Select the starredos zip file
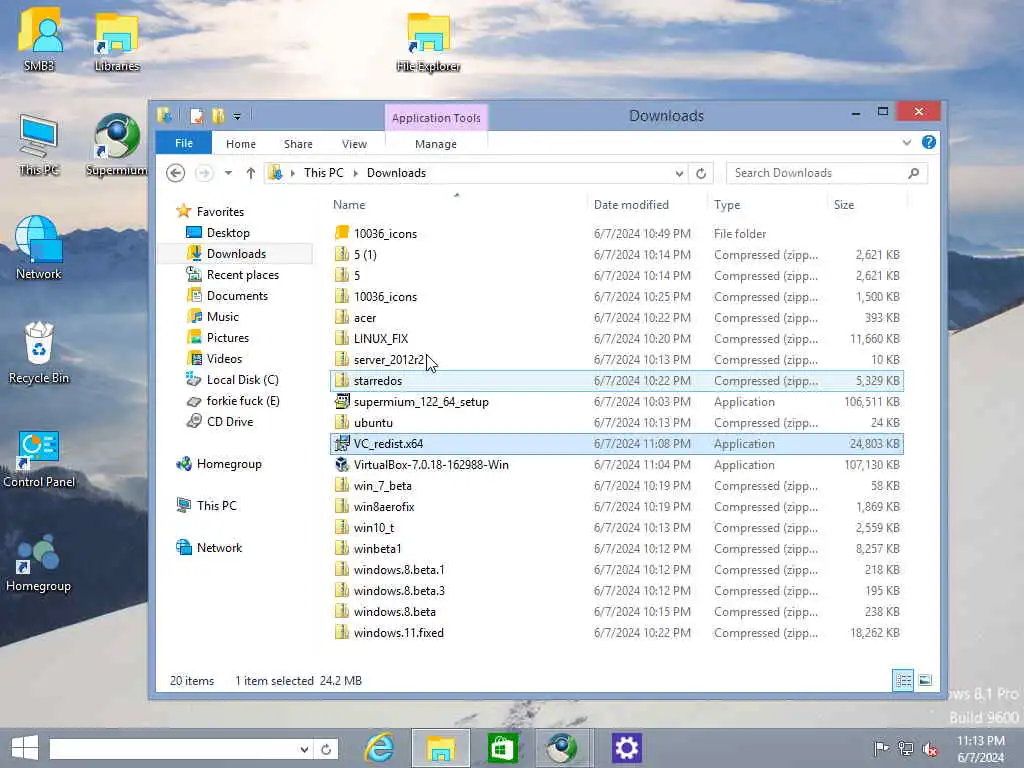The height and width of the screenshot is (768, 1024). pyautogui.click(x=617, y=381)
